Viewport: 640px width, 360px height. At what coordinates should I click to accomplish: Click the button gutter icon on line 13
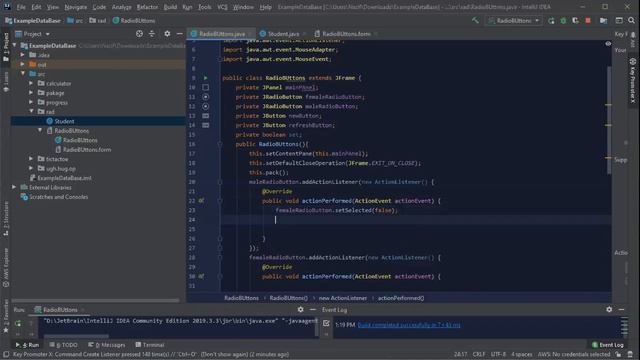[205, 116]
